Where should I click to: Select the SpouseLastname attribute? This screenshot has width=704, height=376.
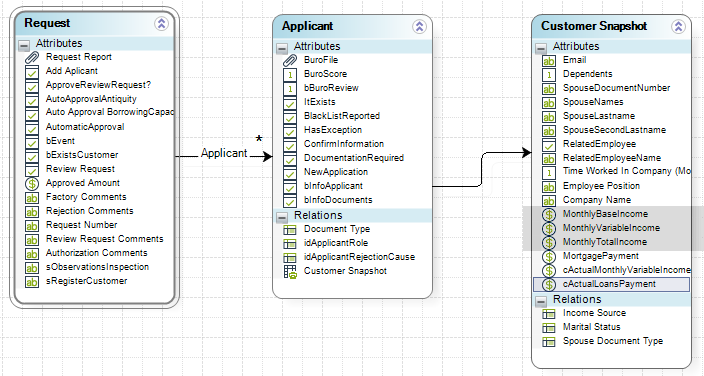[x=599, y=116]
